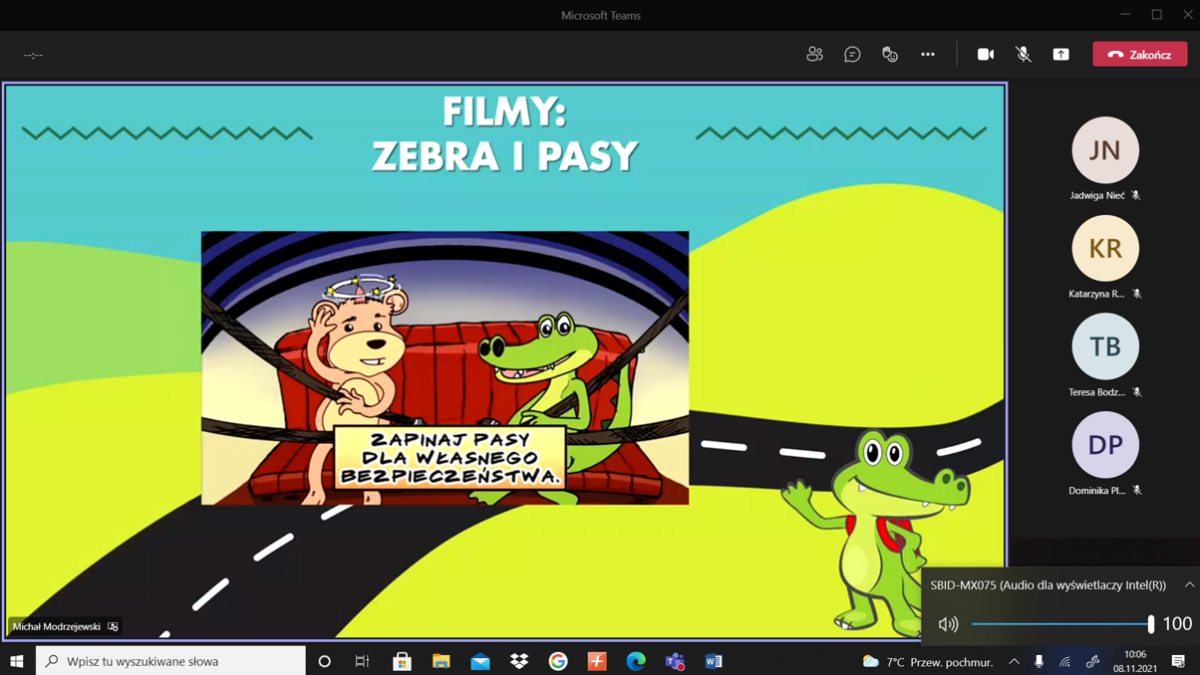Click the Windows search input field

[x=170, y=661]
